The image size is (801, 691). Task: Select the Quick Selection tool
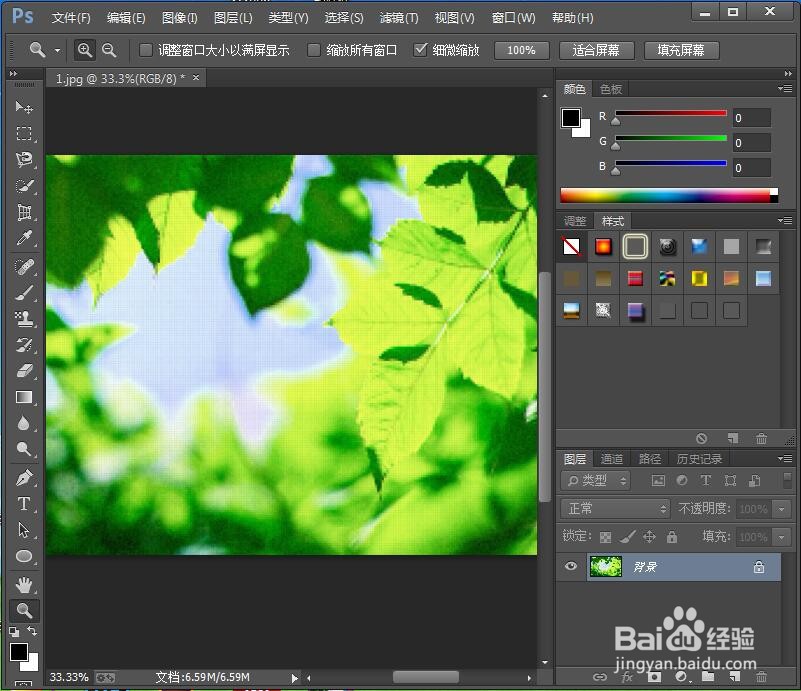point(23,186)
